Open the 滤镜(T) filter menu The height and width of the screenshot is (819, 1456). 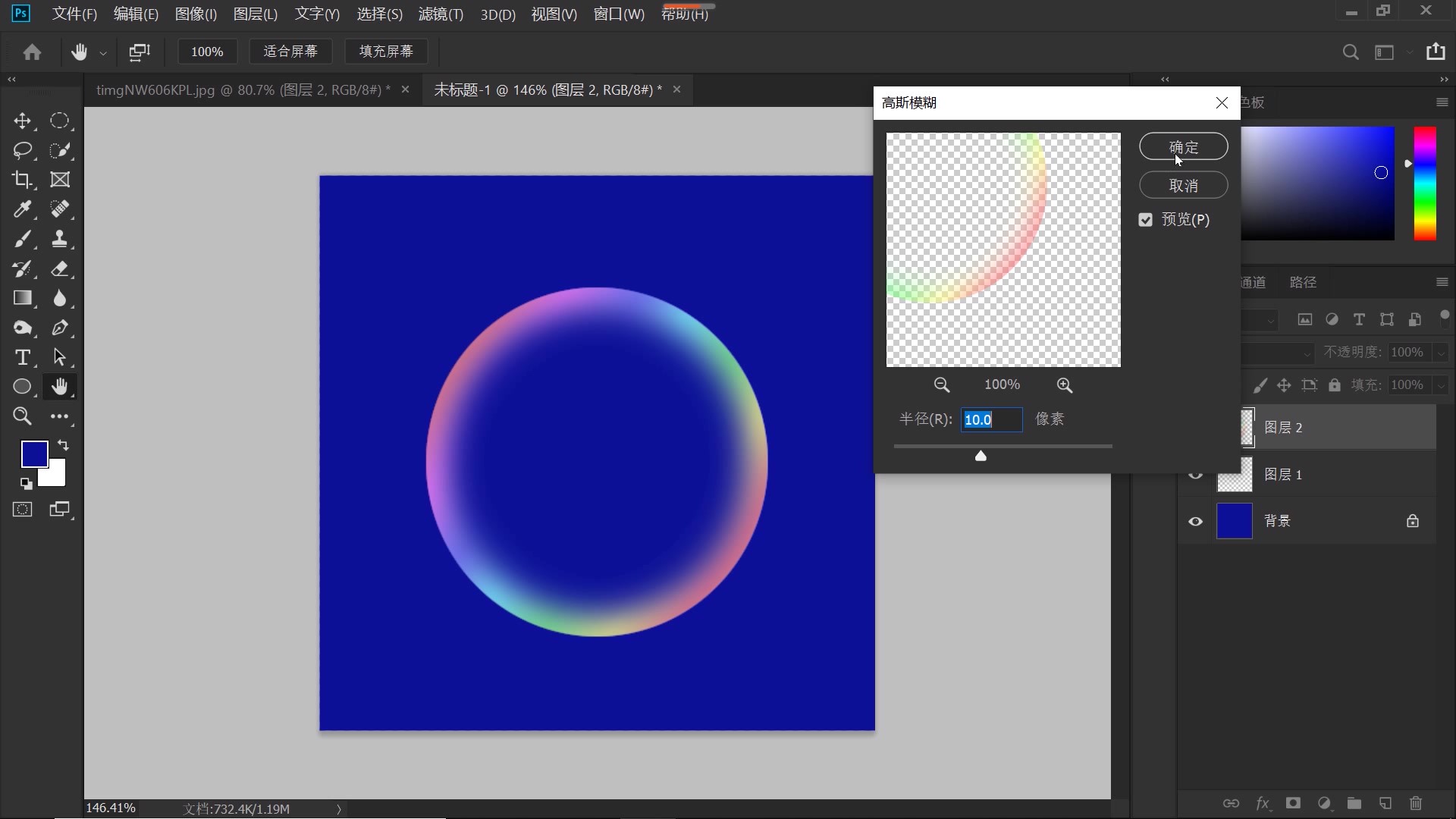[x=441, y=14]
